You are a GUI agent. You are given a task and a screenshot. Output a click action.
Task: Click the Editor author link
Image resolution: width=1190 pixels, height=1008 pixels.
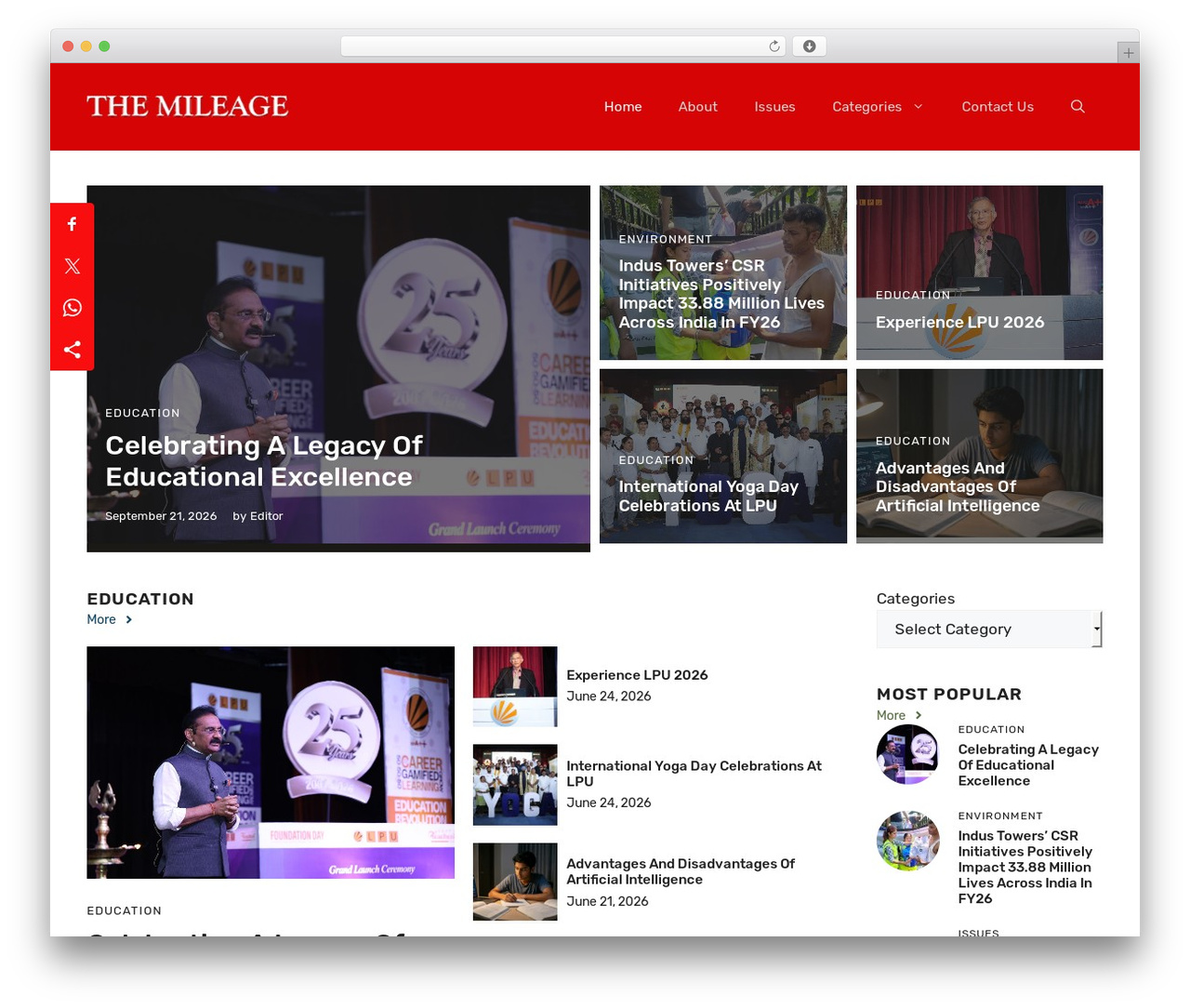pos(267,516)
